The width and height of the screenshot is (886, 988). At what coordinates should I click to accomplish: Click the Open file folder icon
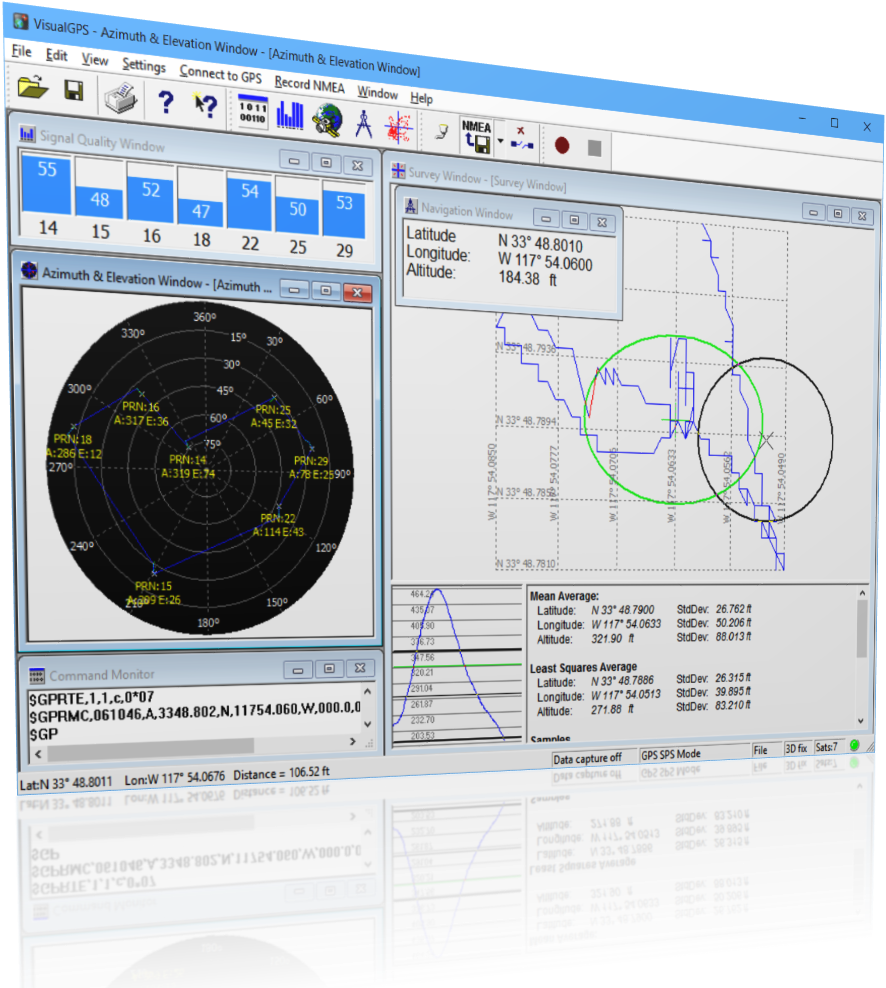pos(33,88)
